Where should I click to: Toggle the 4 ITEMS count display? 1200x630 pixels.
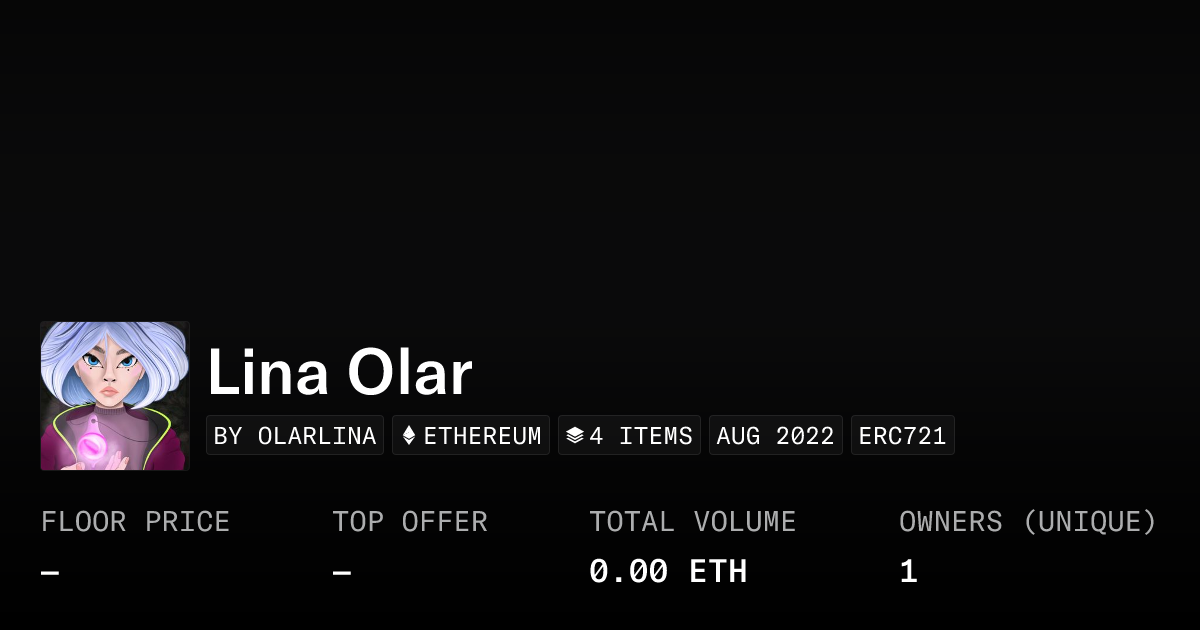tap(629, 434)
